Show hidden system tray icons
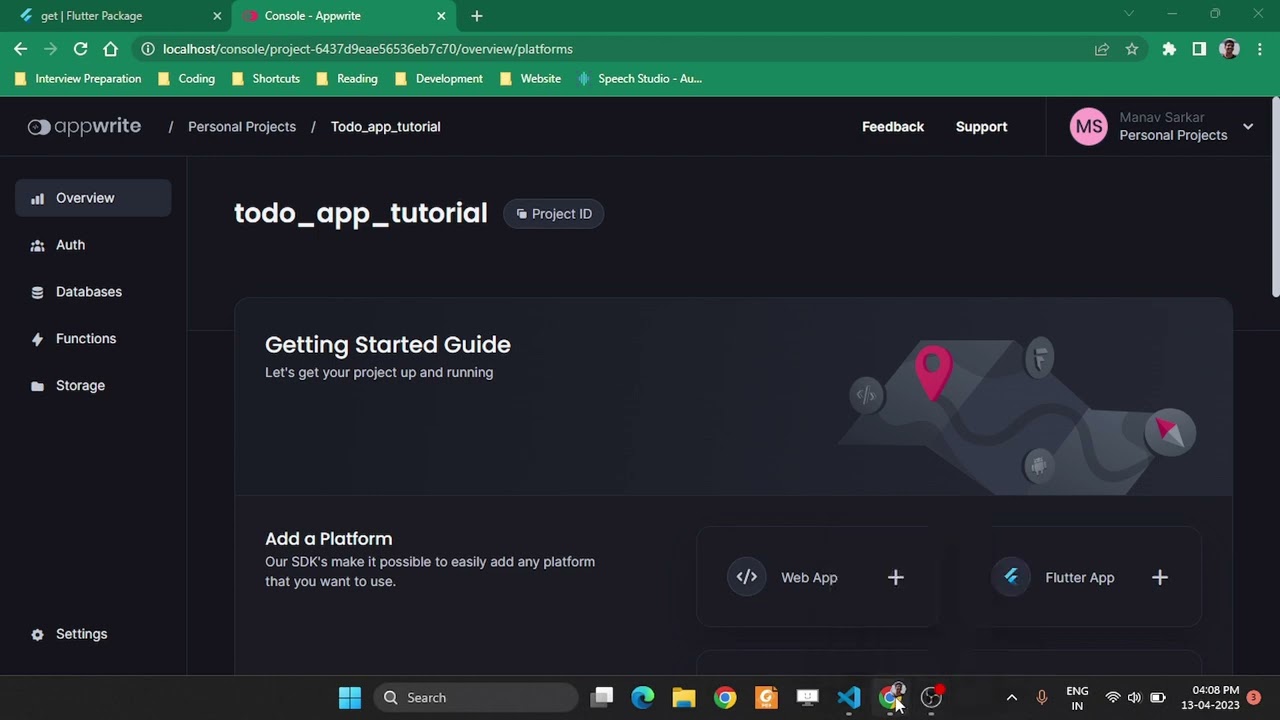This screenshot has height=720, width=1280. pyautogui.click(x=1011, y=698)
